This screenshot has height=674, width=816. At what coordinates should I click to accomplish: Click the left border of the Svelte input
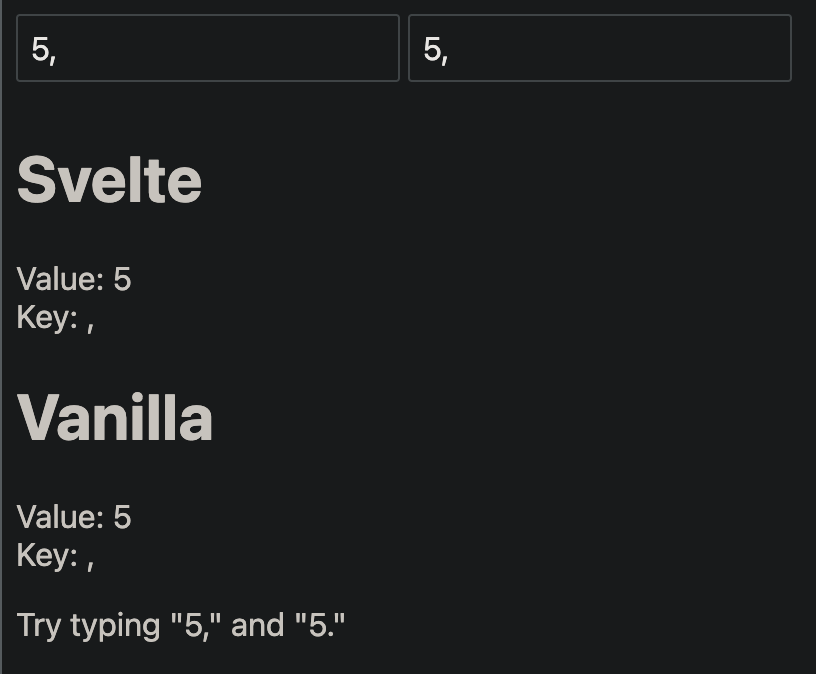pos(17,48)
